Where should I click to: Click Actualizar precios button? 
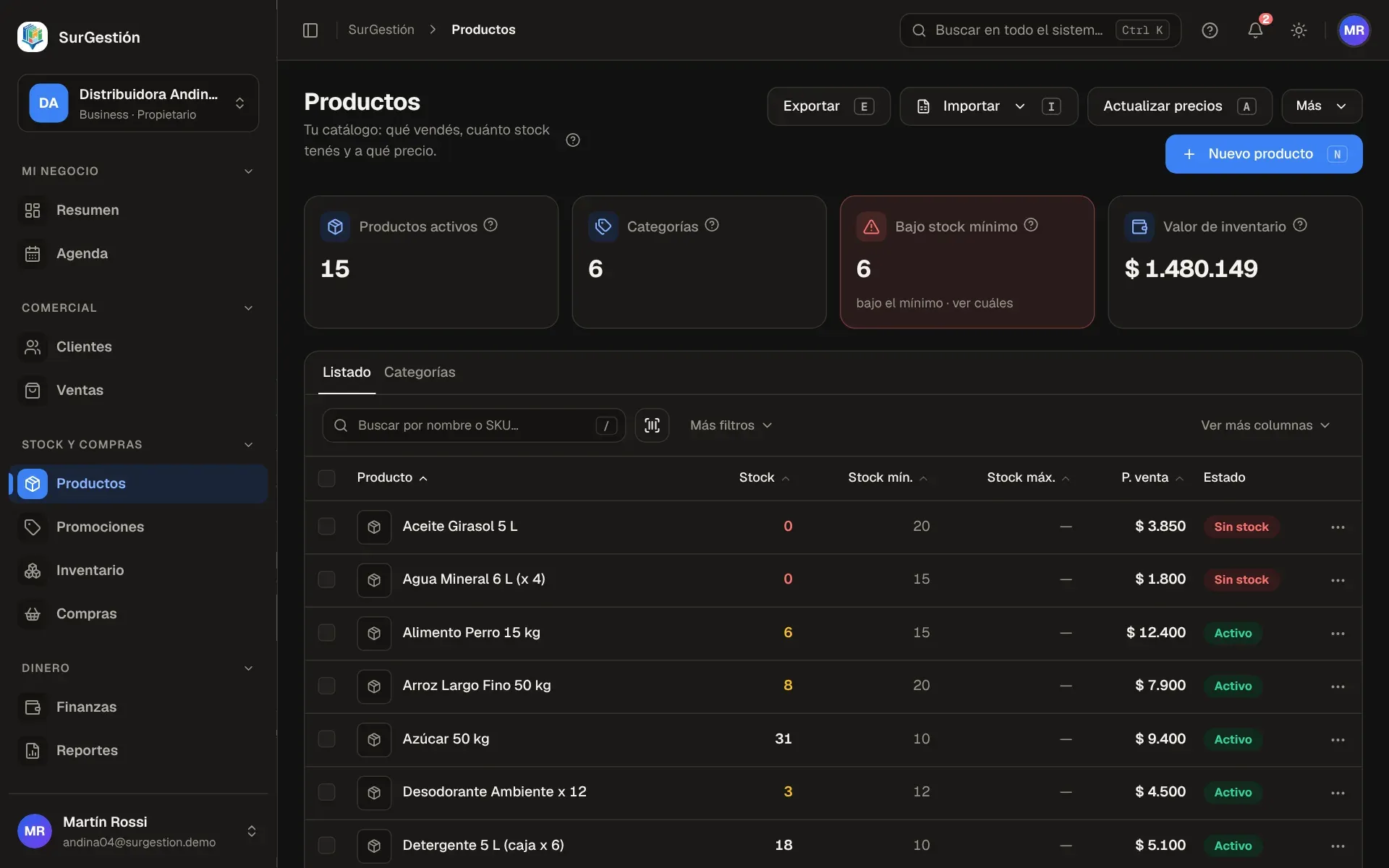pyautogui.click(x=1179, y=106)
